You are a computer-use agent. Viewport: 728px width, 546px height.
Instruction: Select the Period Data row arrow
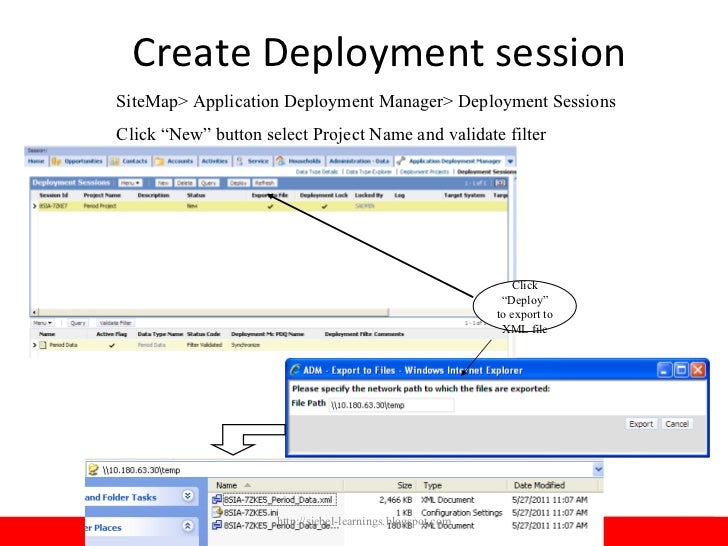tap(34, 345)
